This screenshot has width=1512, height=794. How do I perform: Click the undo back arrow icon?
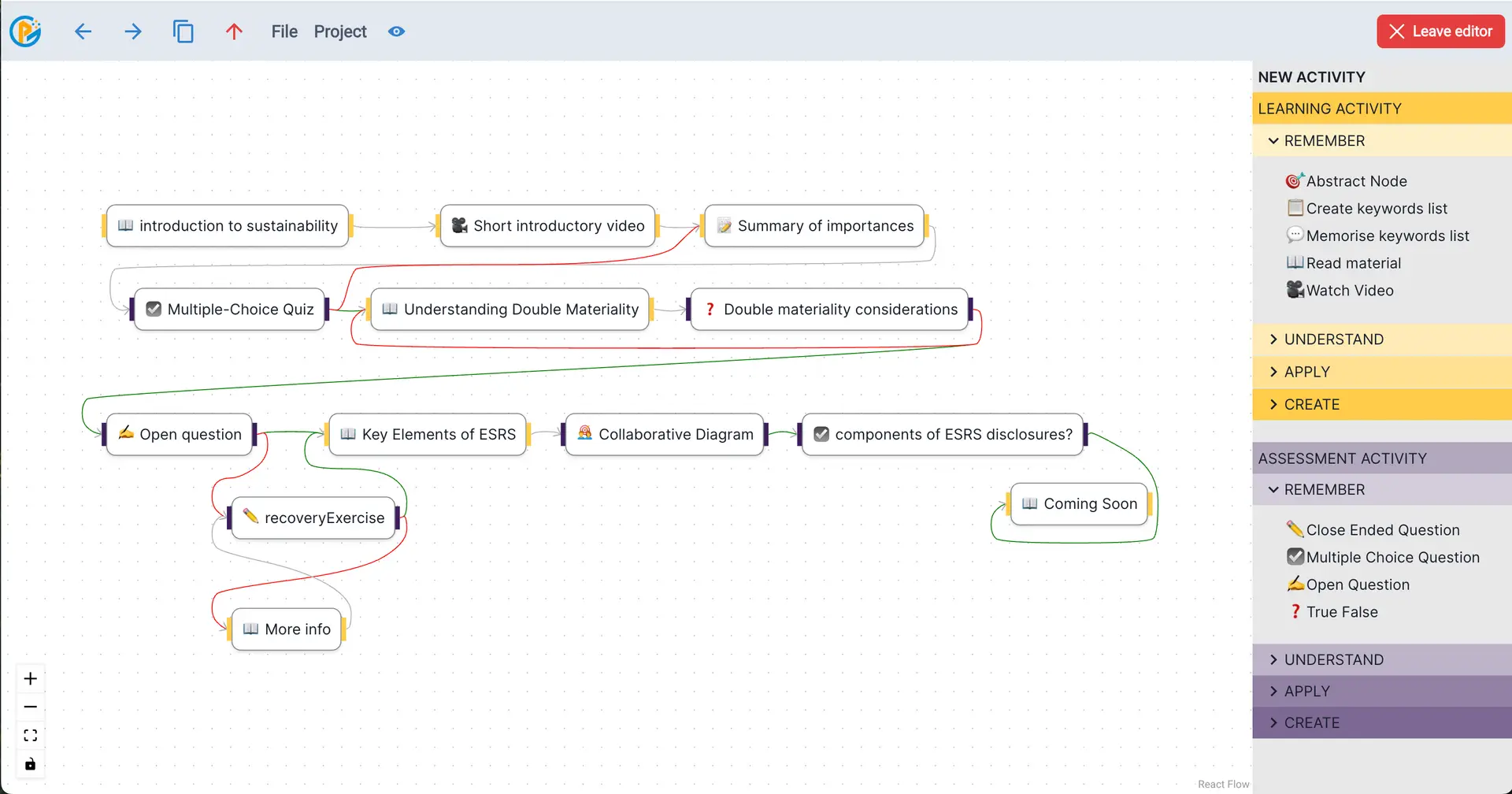coord(83,32)
